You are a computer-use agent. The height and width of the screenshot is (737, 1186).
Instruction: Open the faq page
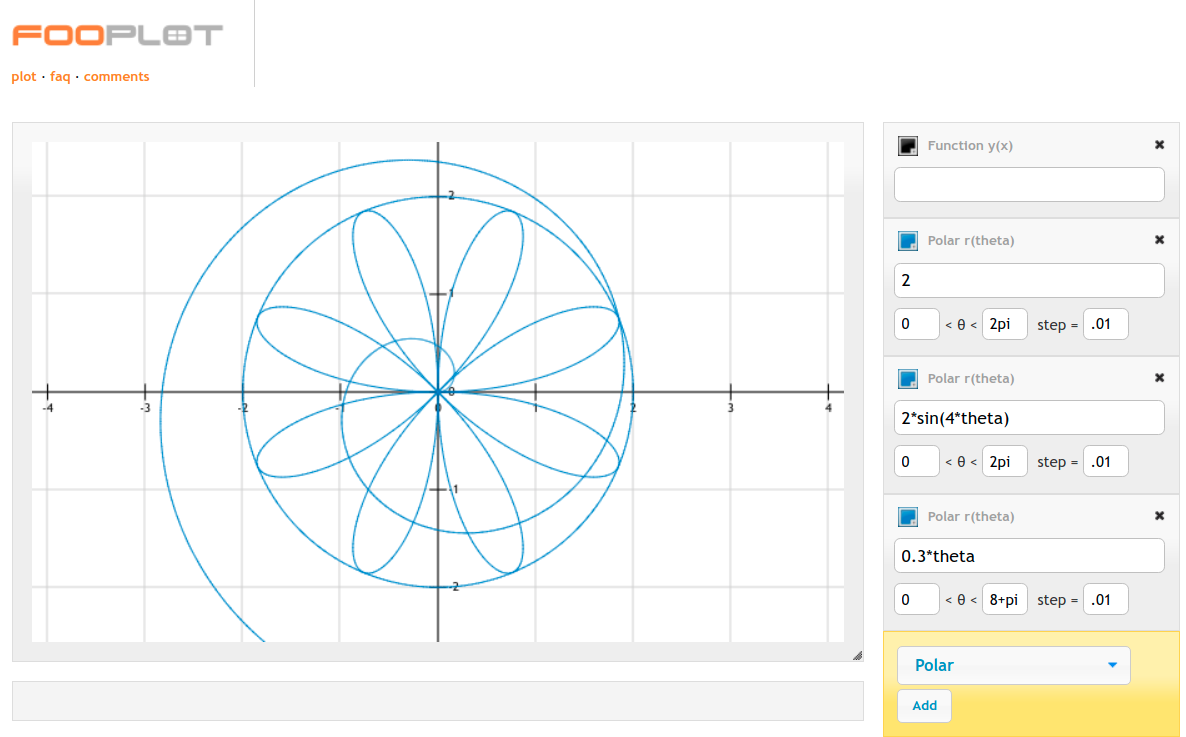click(59, 76)
